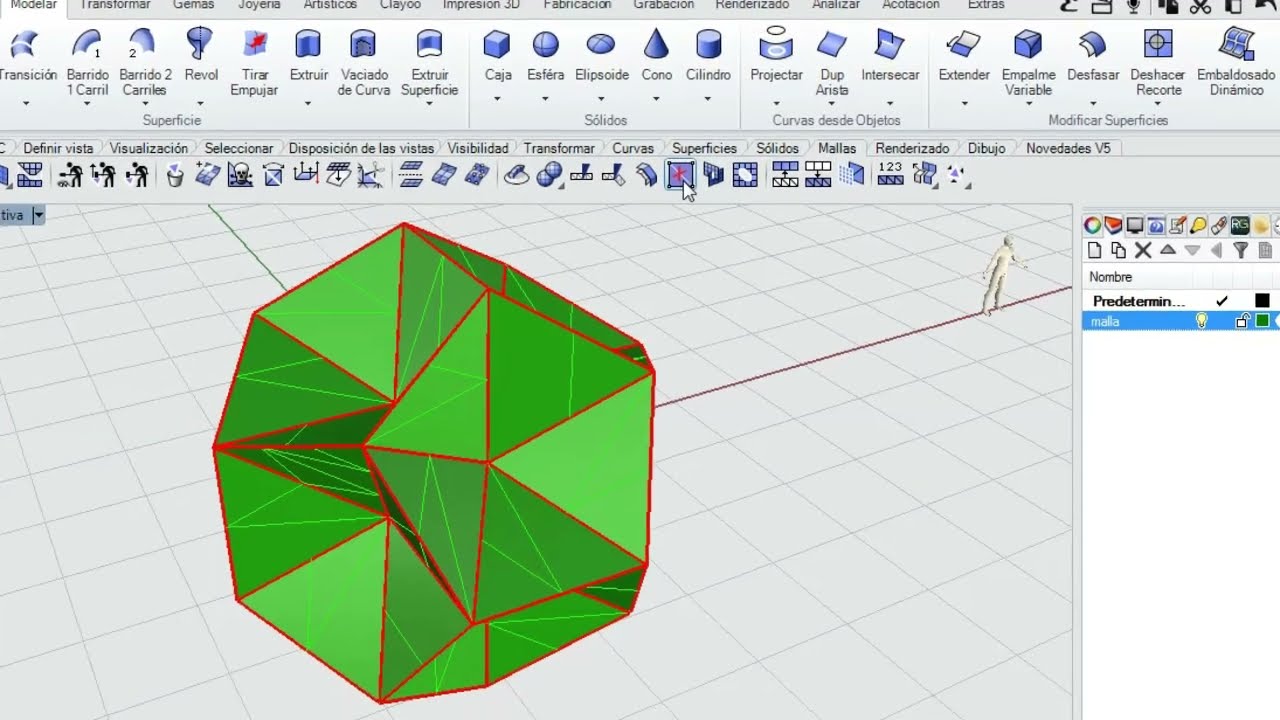The image size is (1280, 720).
Task: Select the Cono solid tool
Action: click(x=657, y=55)
